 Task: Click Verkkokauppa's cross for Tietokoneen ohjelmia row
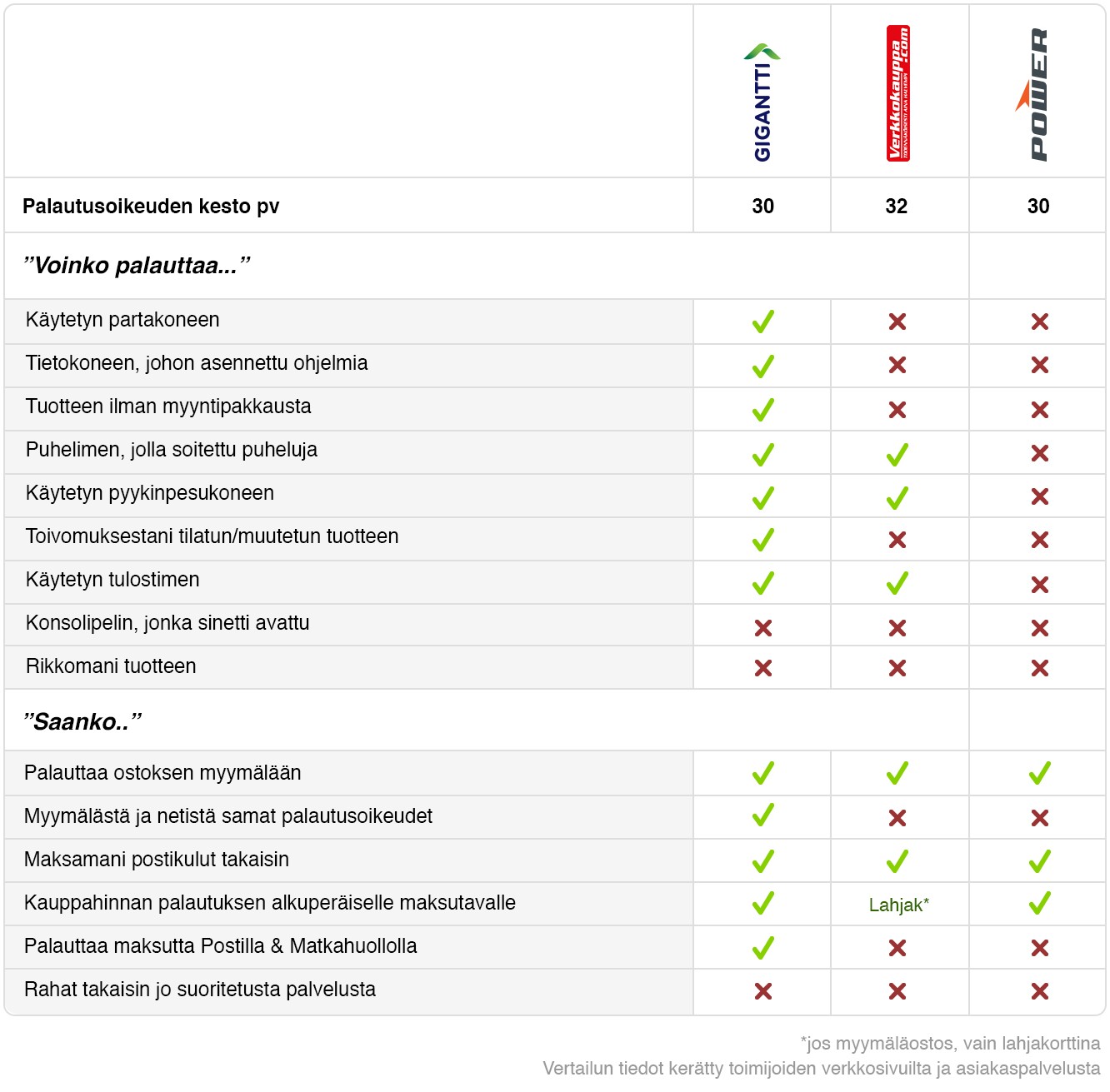tap(897, 365)
